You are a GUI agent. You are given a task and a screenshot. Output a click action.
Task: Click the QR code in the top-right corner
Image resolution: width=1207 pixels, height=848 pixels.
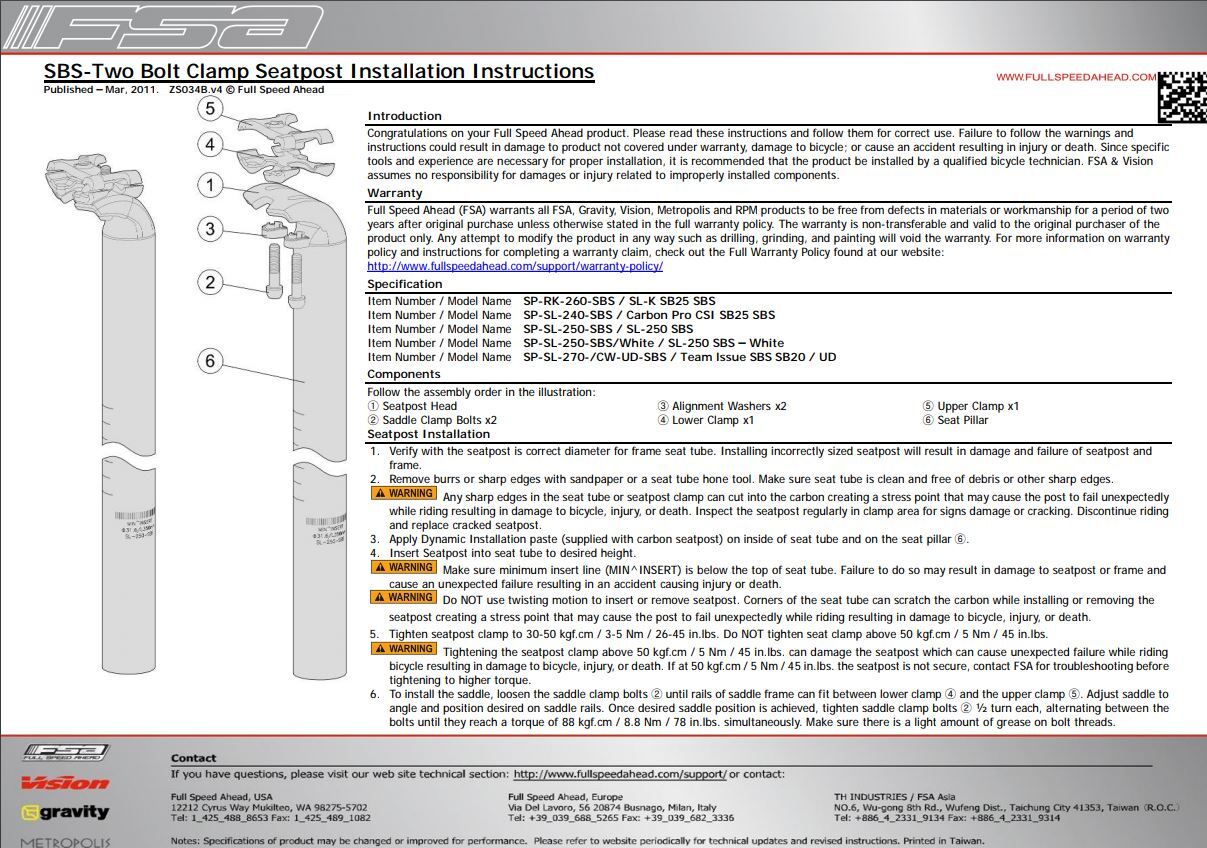click(1181, 95)
